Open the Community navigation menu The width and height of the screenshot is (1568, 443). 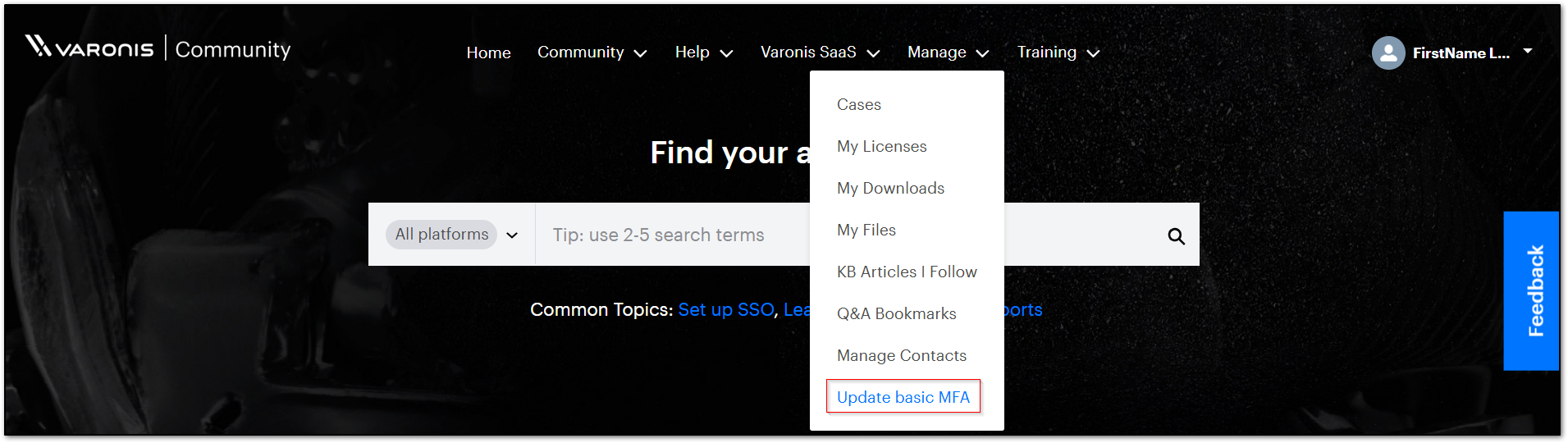592,53
